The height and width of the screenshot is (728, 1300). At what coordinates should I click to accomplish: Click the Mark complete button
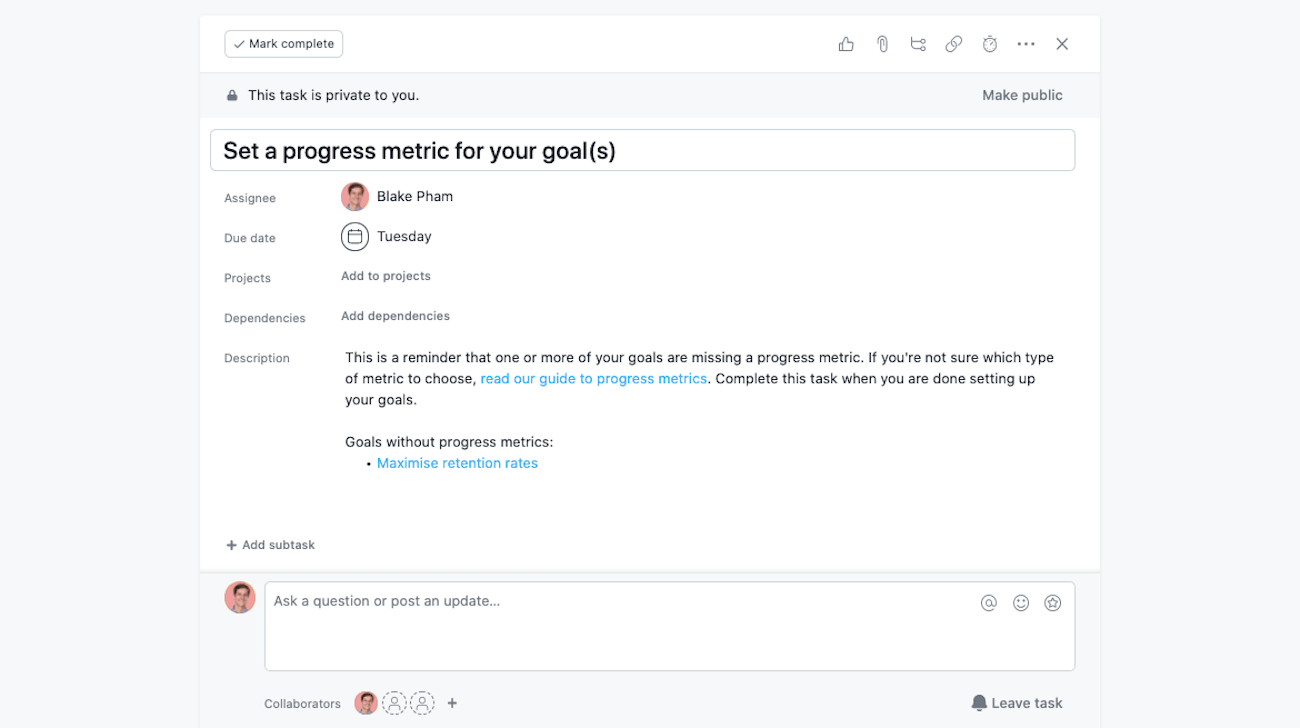[x=284, y=44]
